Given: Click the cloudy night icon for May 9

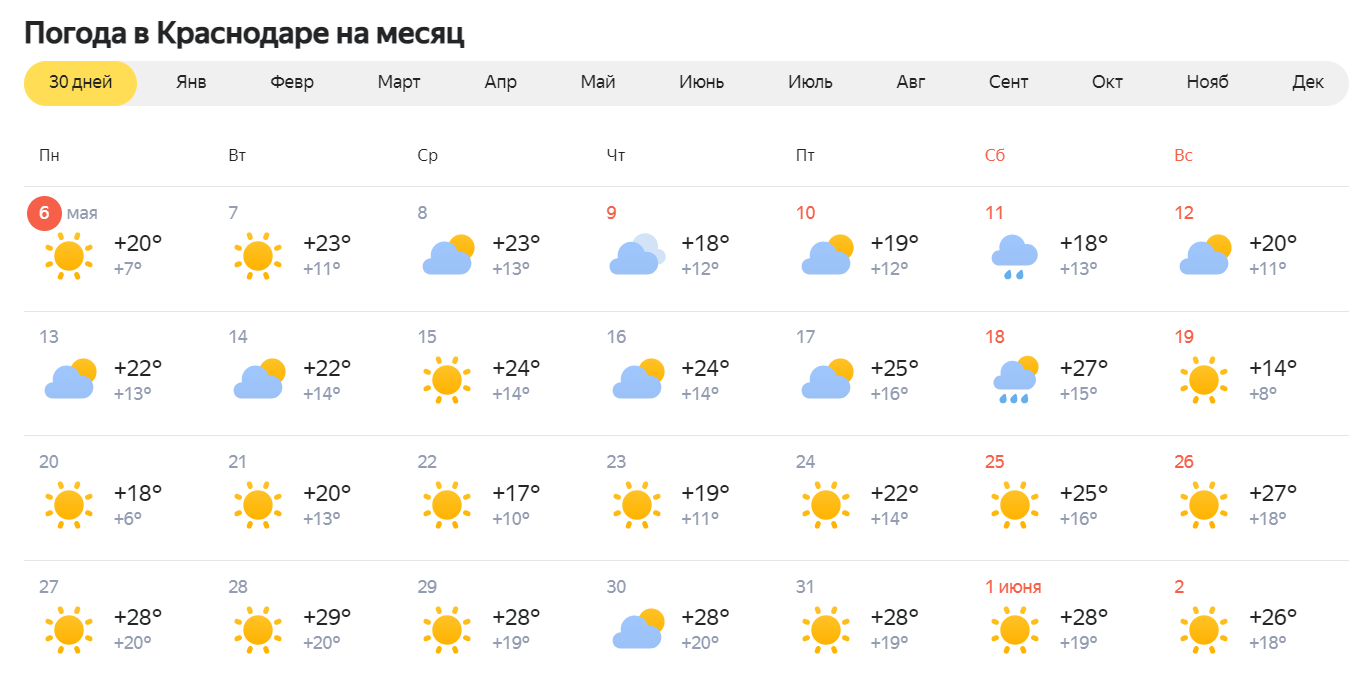Looking at the screenshot, I should pyautogui.click(x=636, y=256).
